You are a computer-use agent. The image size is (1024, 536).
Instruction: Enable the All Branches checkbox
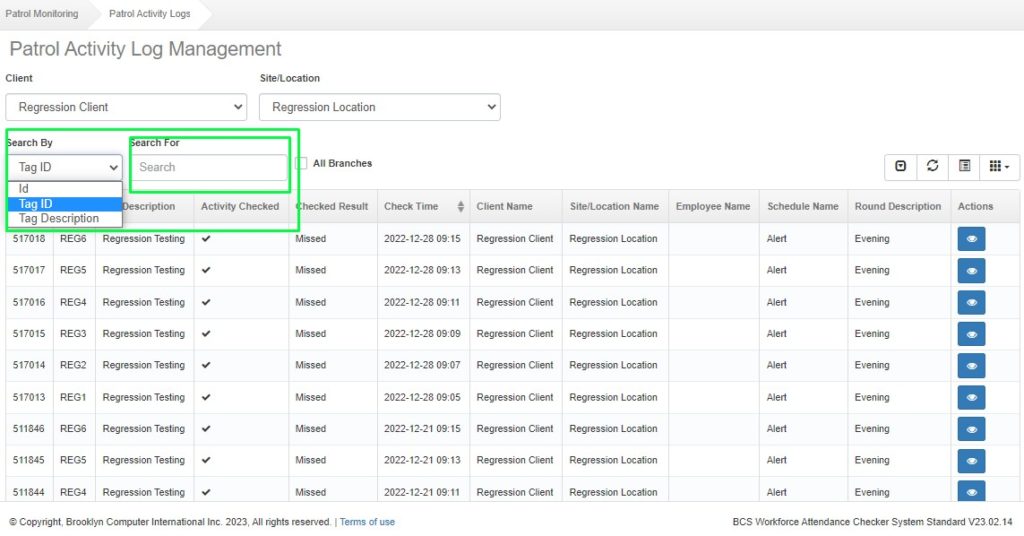point(301,164)
